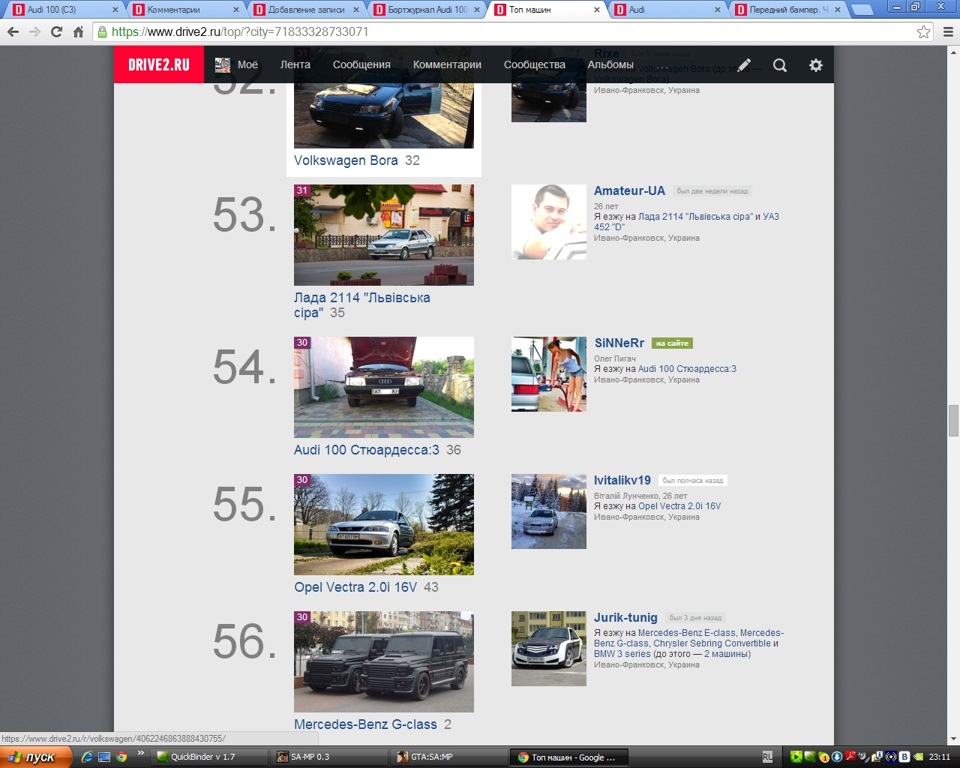Launch Chrome from the quick launch bar

click(121, 757)
